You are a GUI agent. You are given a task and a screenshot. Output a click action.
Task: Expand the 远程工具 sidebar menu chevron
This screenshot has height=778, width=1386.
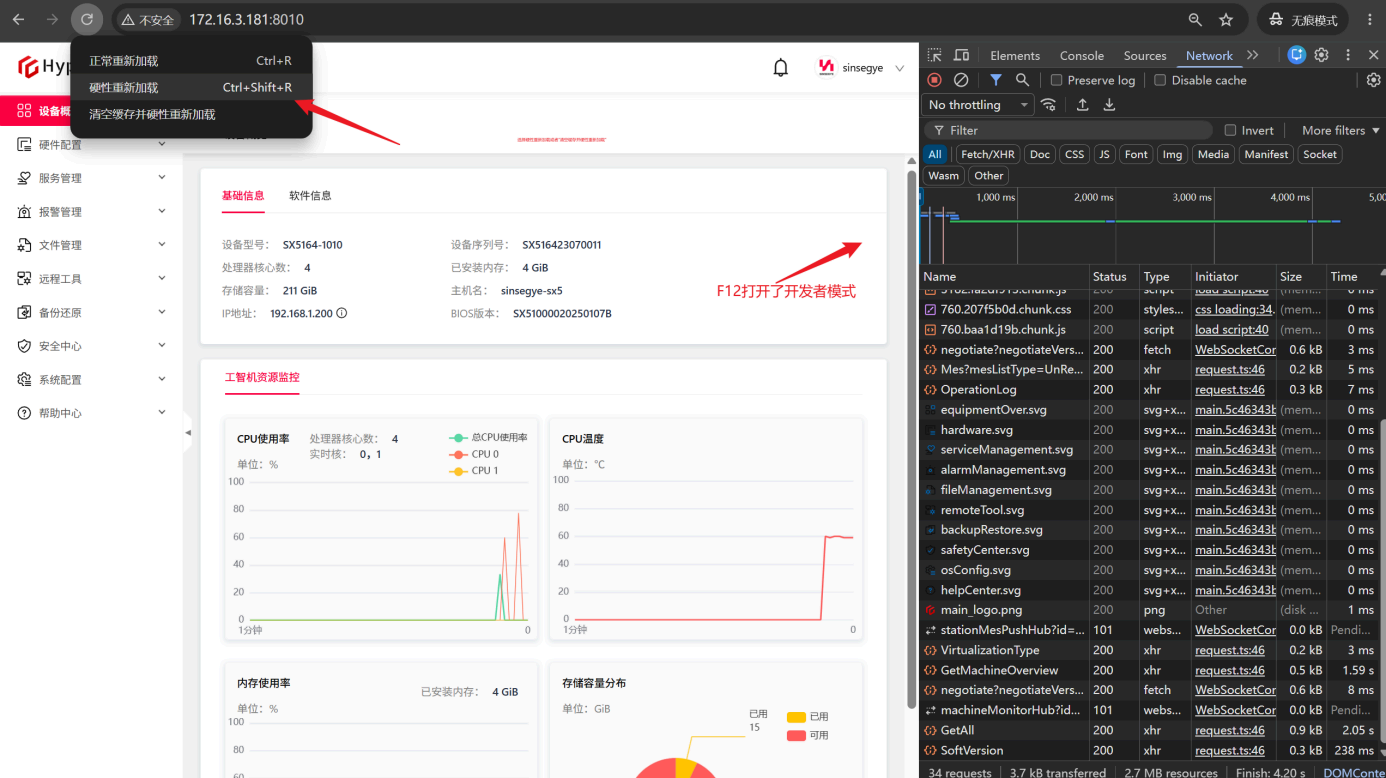click(x=162, y=279)
